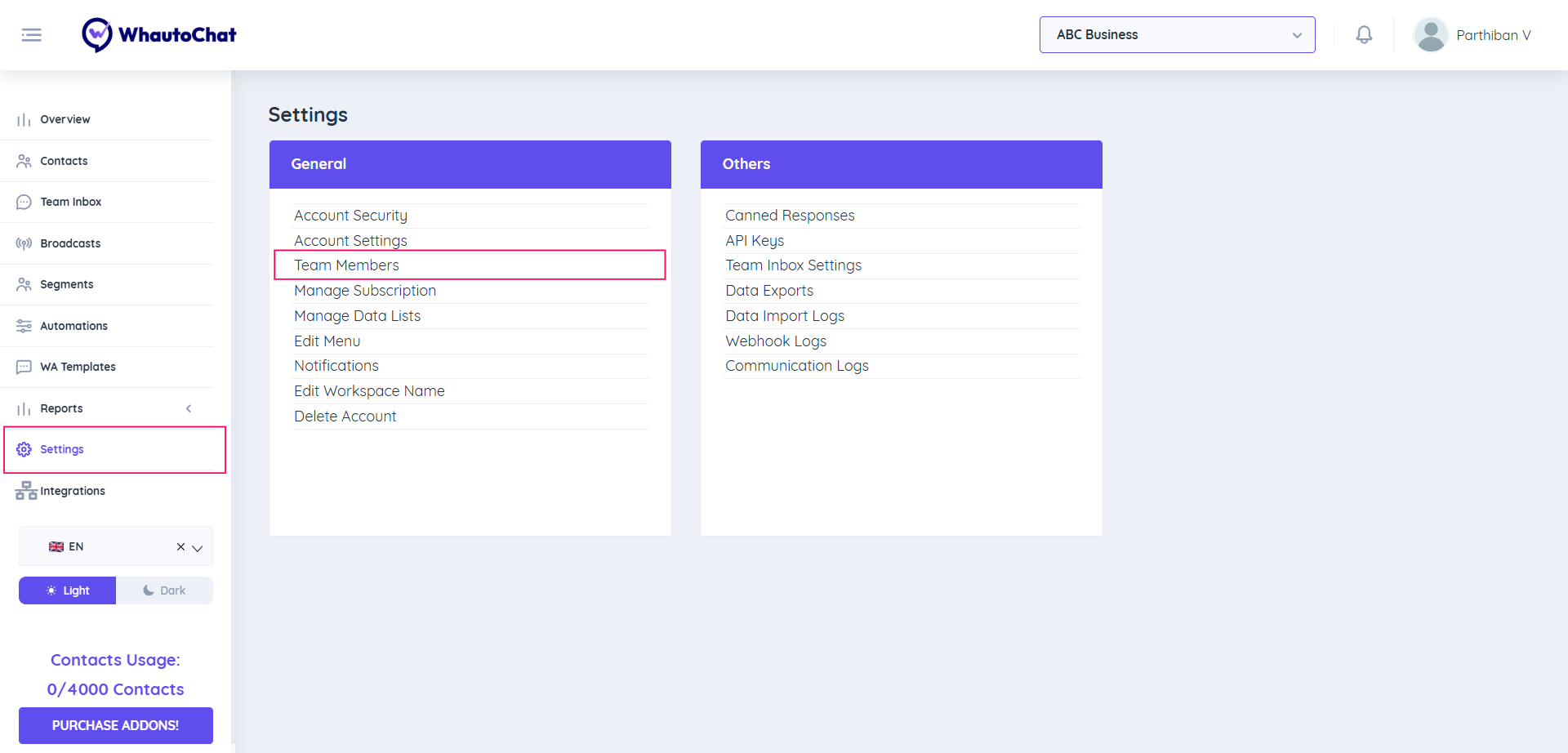1568x753 pixels.
Task: Open API Keys settings
Action: point(755,241)
